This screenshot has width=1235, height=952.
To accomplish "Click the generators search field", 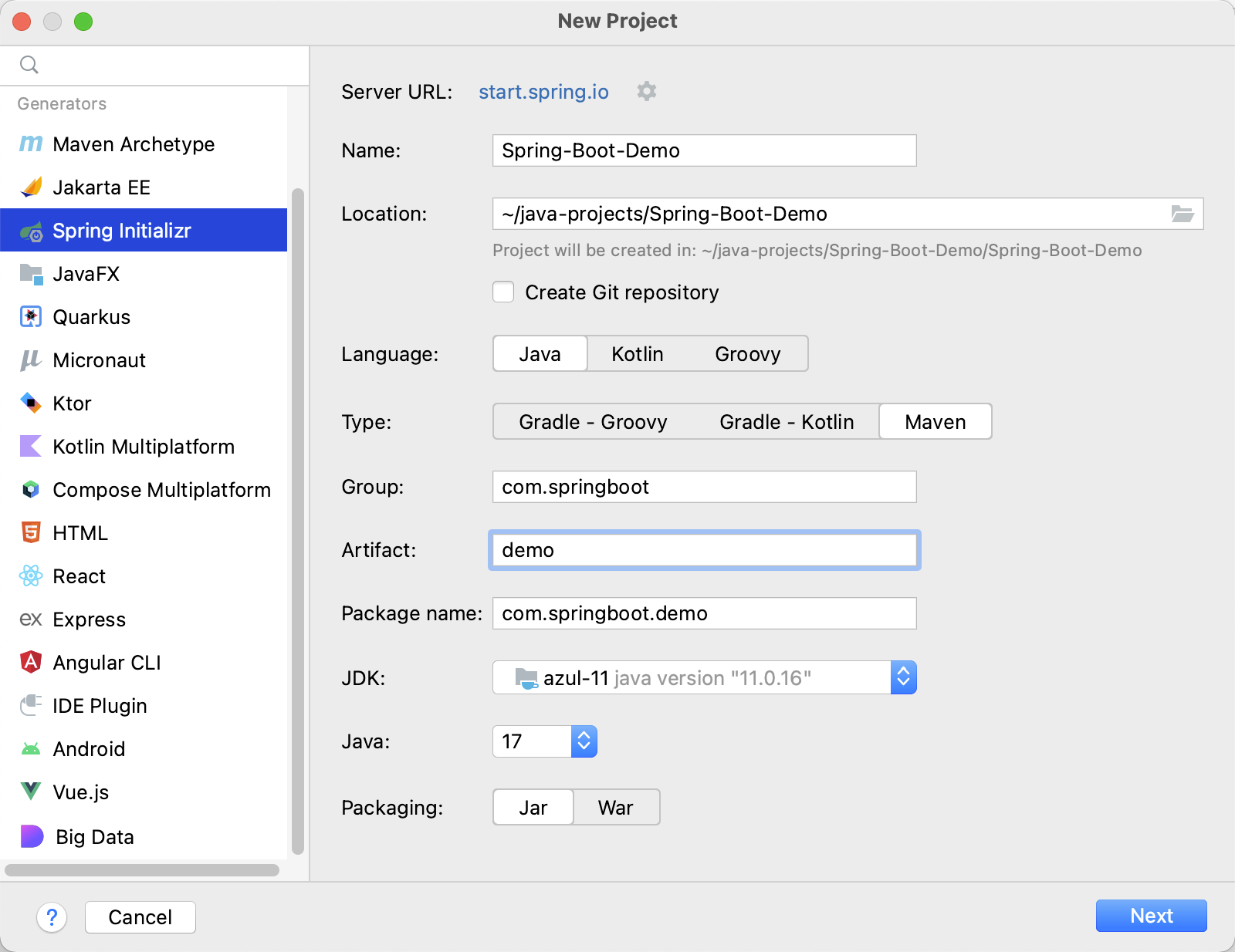I will click(x=154, y=66).
